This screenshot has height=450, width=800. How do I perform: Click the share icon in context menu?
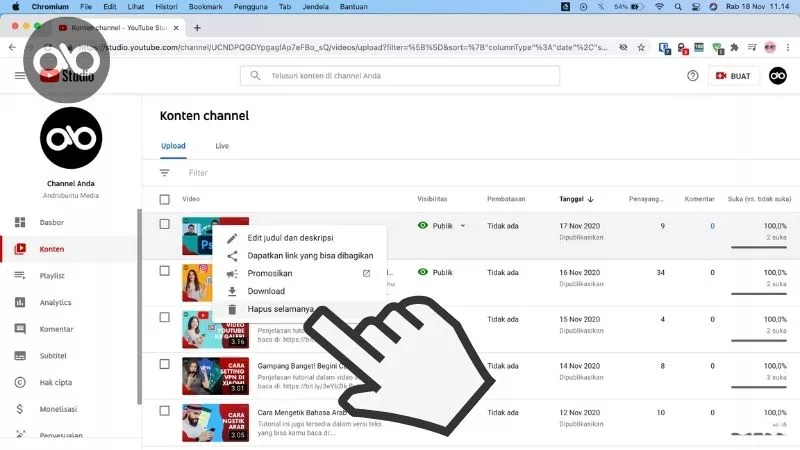[x=232, y=256]
